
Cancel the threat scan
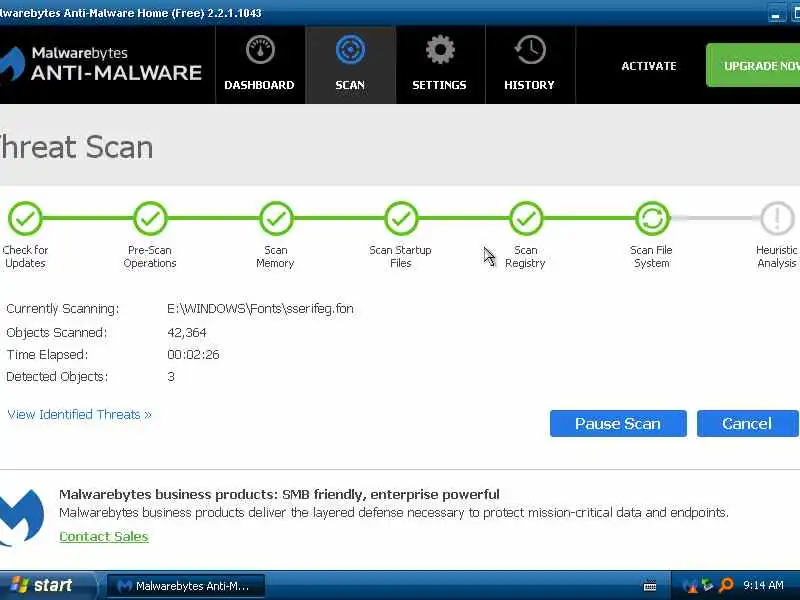coord(747,423)
